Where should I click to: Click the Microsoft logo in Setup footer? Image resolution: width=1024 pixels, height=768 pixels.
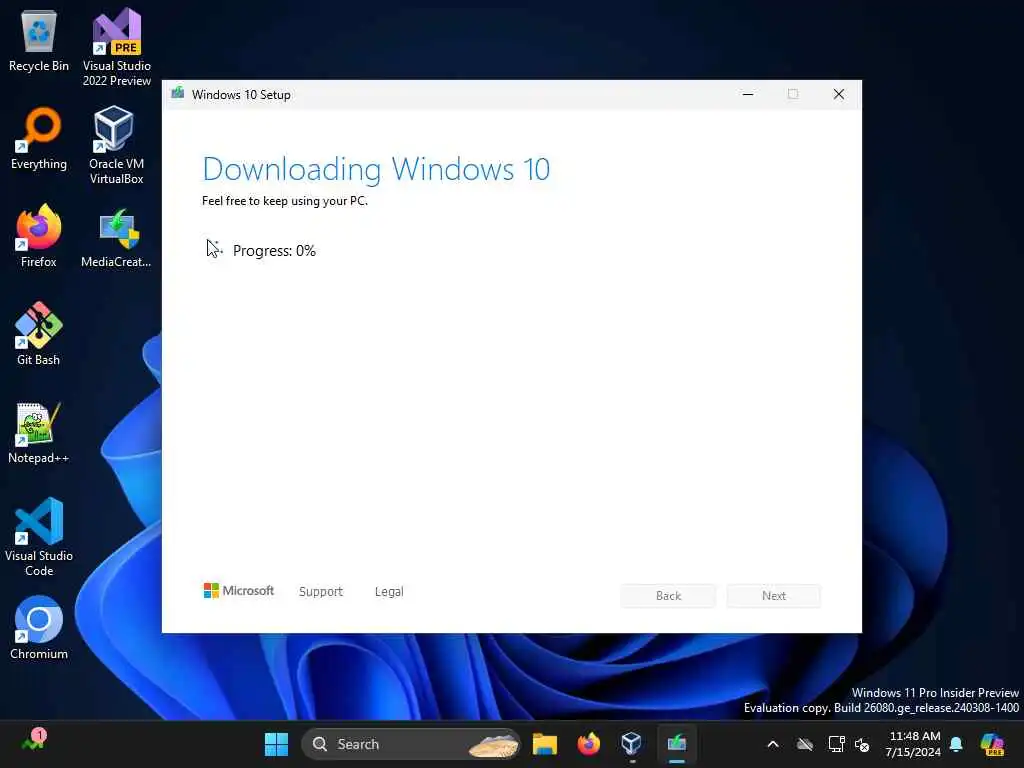[x=239, y=591]
